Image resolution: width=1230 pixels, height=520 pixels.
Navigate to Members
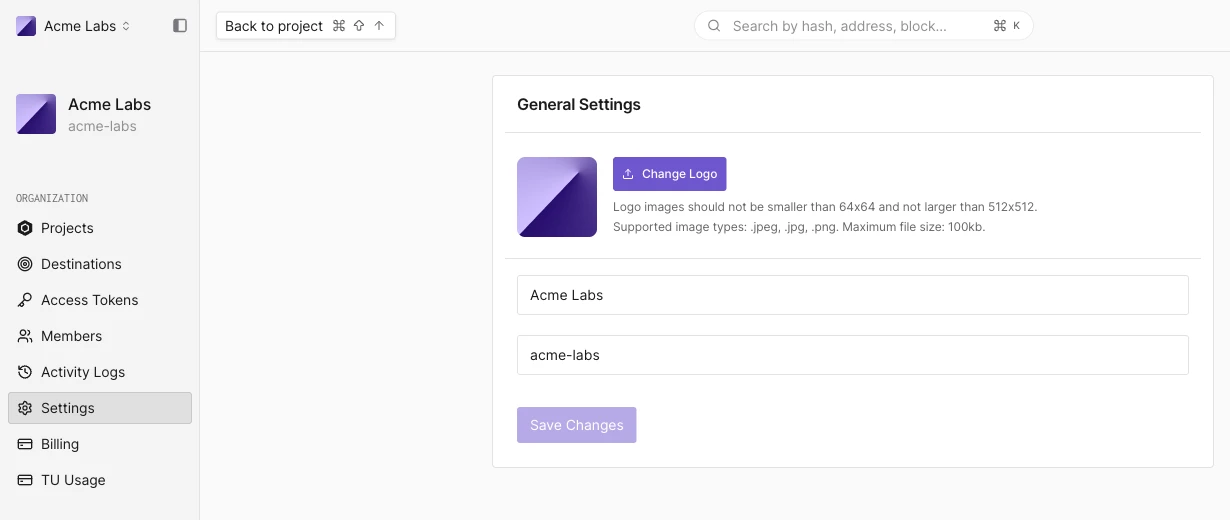pyautogui.click(x=100, y=336)
